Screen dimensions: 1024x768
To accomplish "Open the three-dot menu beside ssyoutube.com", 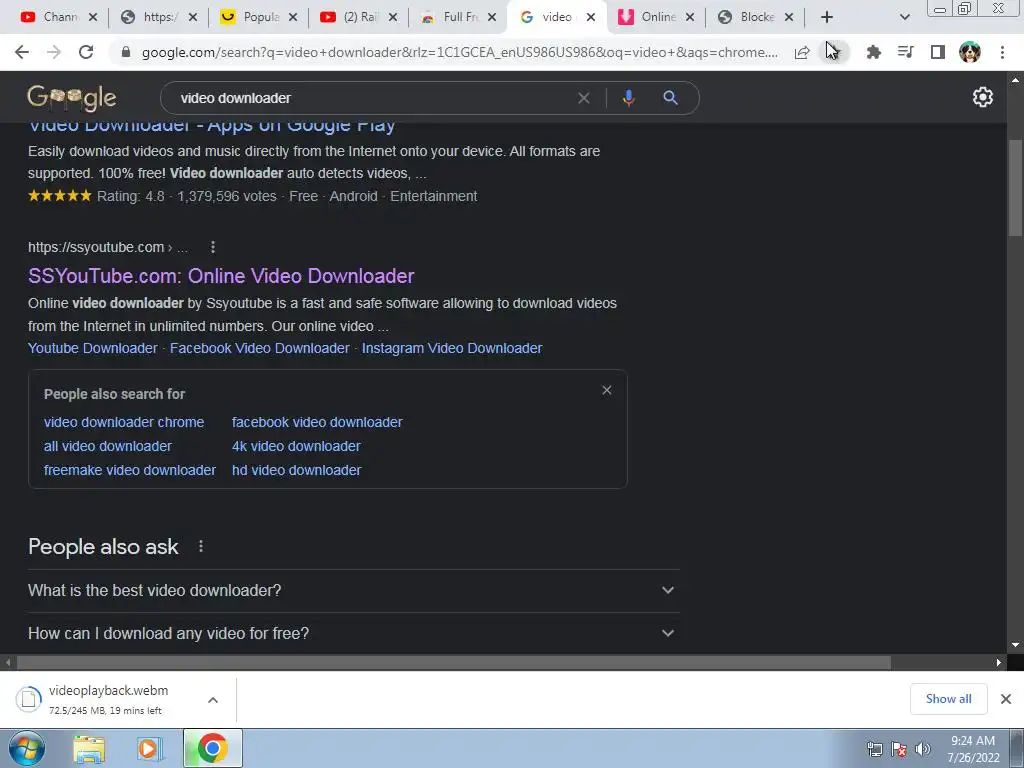I will [213, 247].
